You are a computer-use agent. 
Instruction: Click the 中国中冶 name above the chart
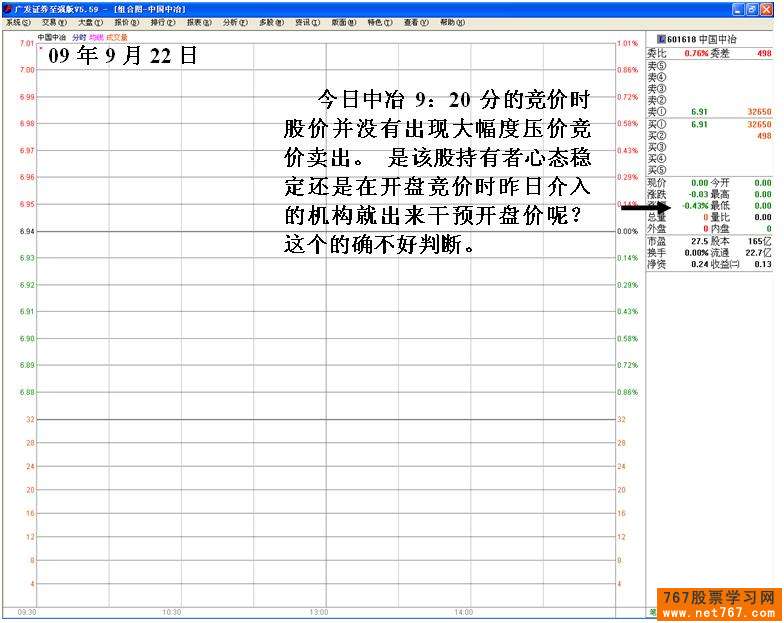[x=52, y=38]
